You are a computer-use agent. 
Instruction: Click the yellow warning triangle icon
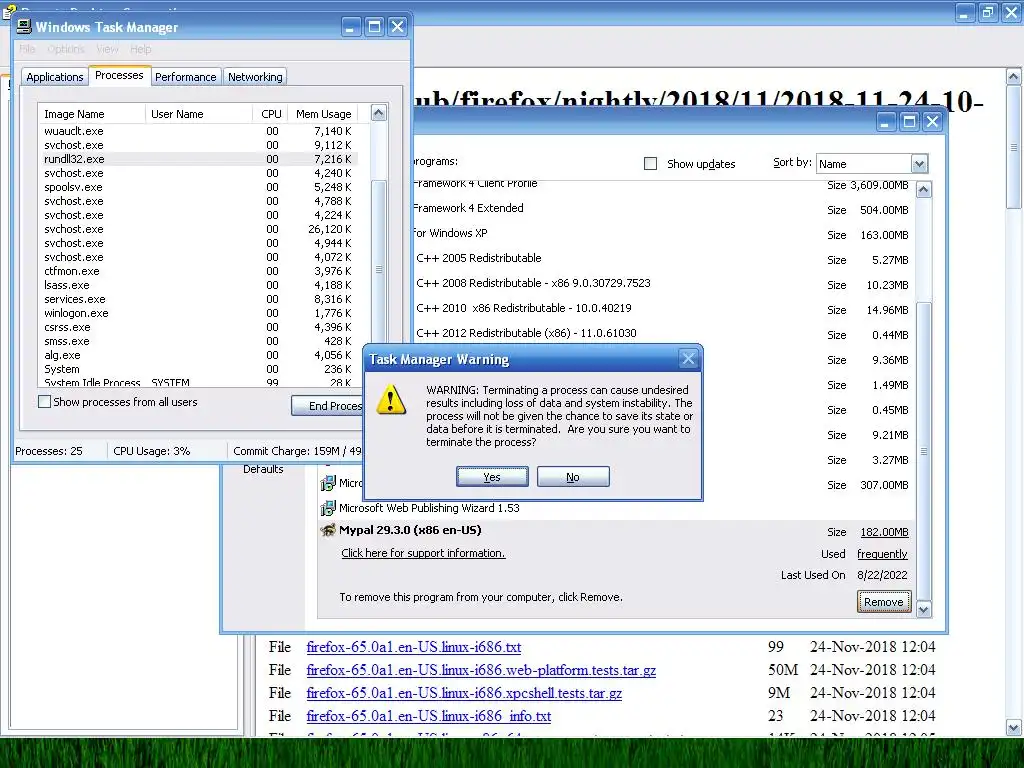coord(391,400)
